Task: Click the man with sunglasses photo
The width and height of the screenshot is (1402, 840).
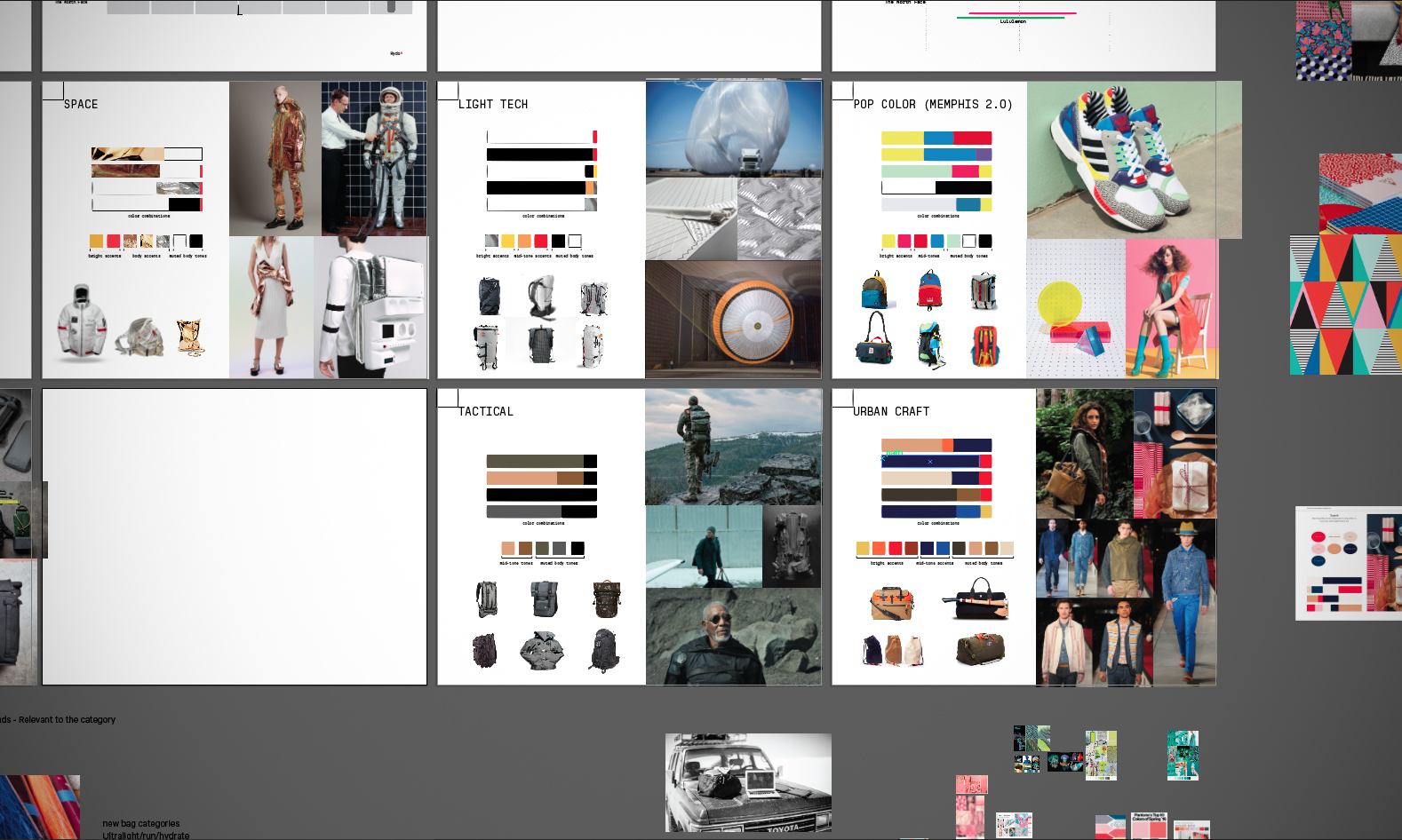Action: pyautogui.click(x=734, y=637)
